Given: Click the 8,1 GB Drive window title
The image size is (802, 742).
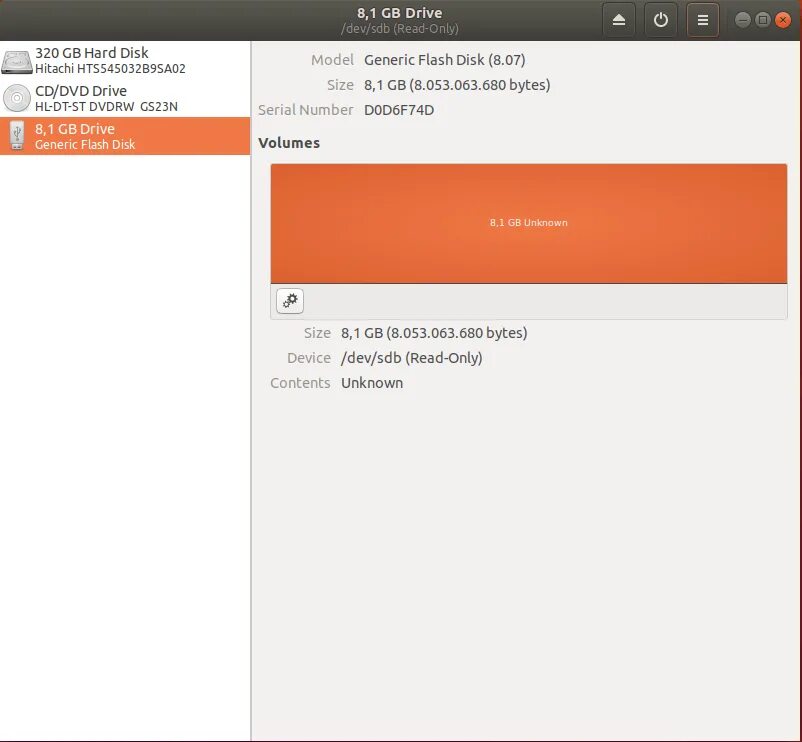Looking at the screenshot, I should pos(399,13).
